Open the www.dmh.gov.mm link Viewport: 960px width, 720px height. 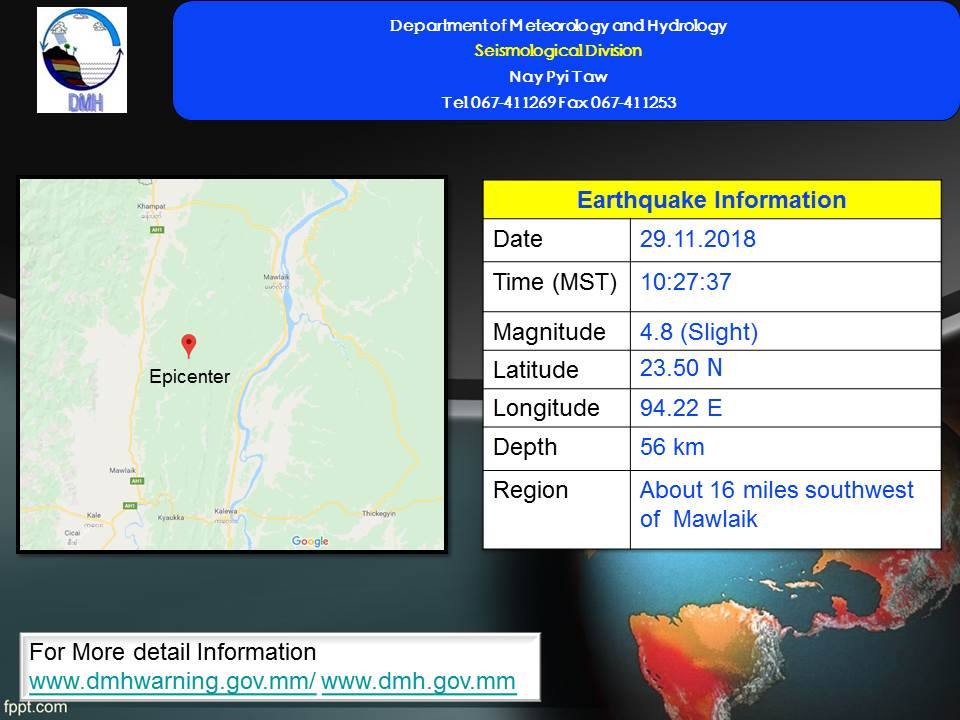coord(418,681)
